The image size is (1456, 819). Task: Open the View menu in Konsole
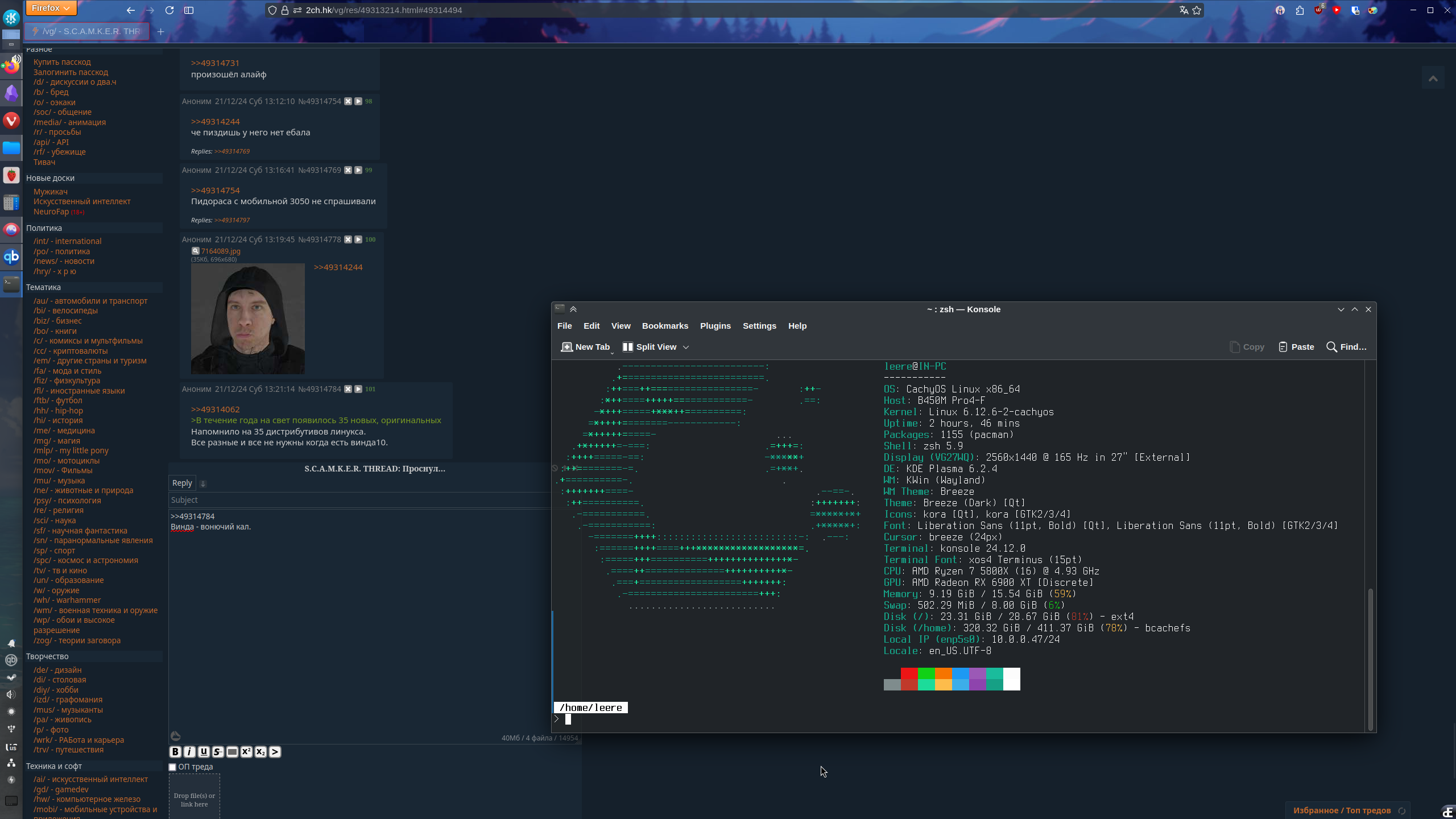[621, 326]
